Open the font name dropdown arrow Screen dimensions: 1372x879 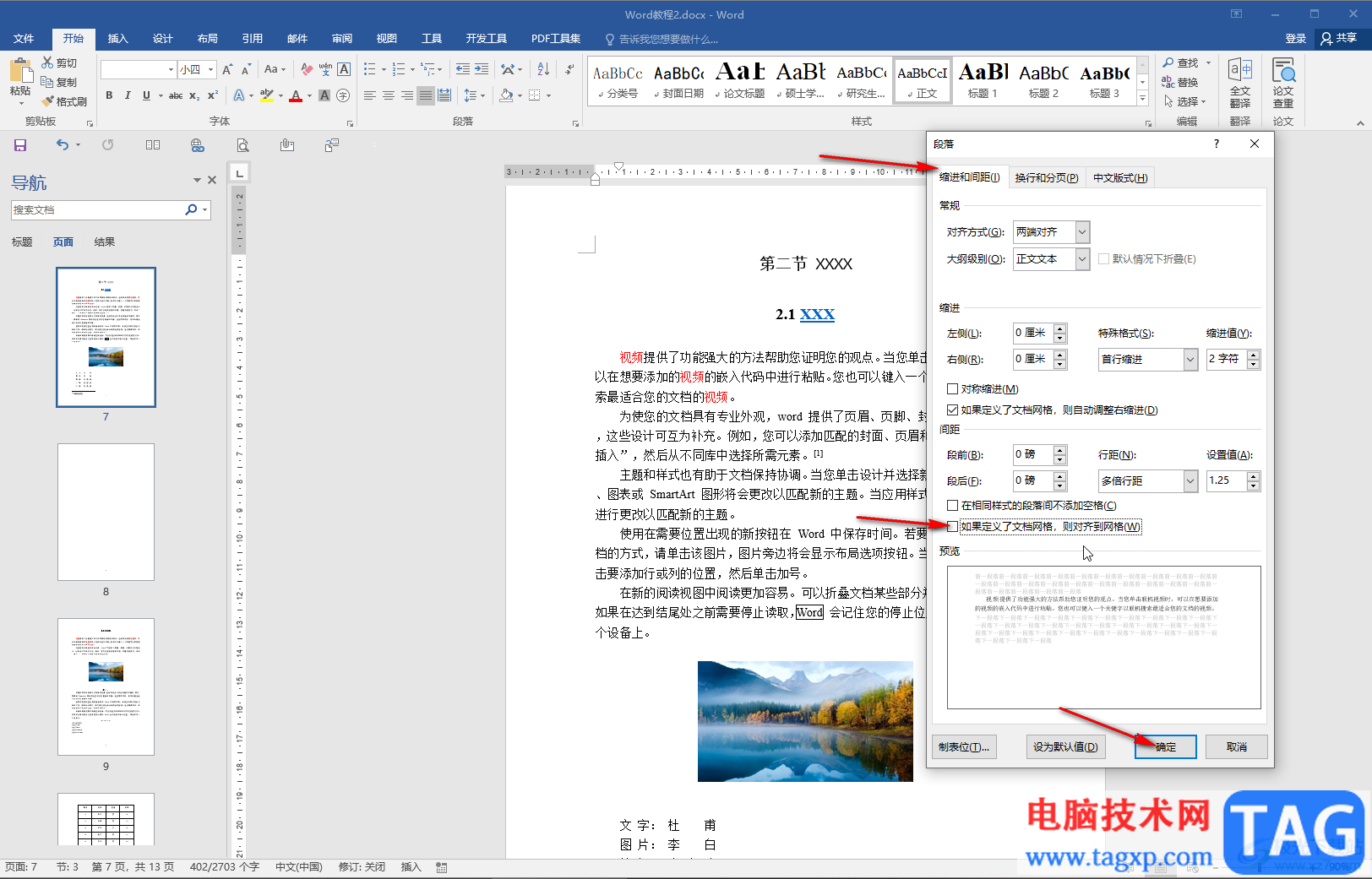coord(171,69)
